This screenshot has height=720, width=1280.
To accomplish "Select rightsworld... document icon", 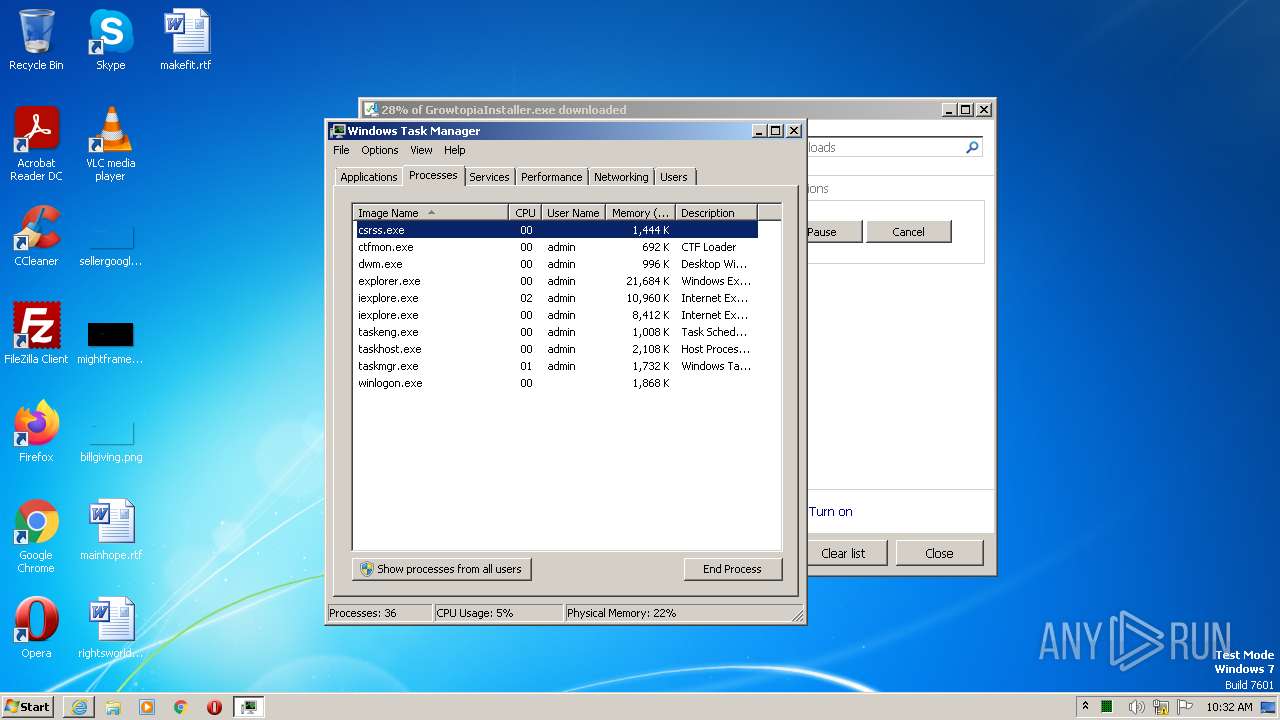I will (110, 628).
